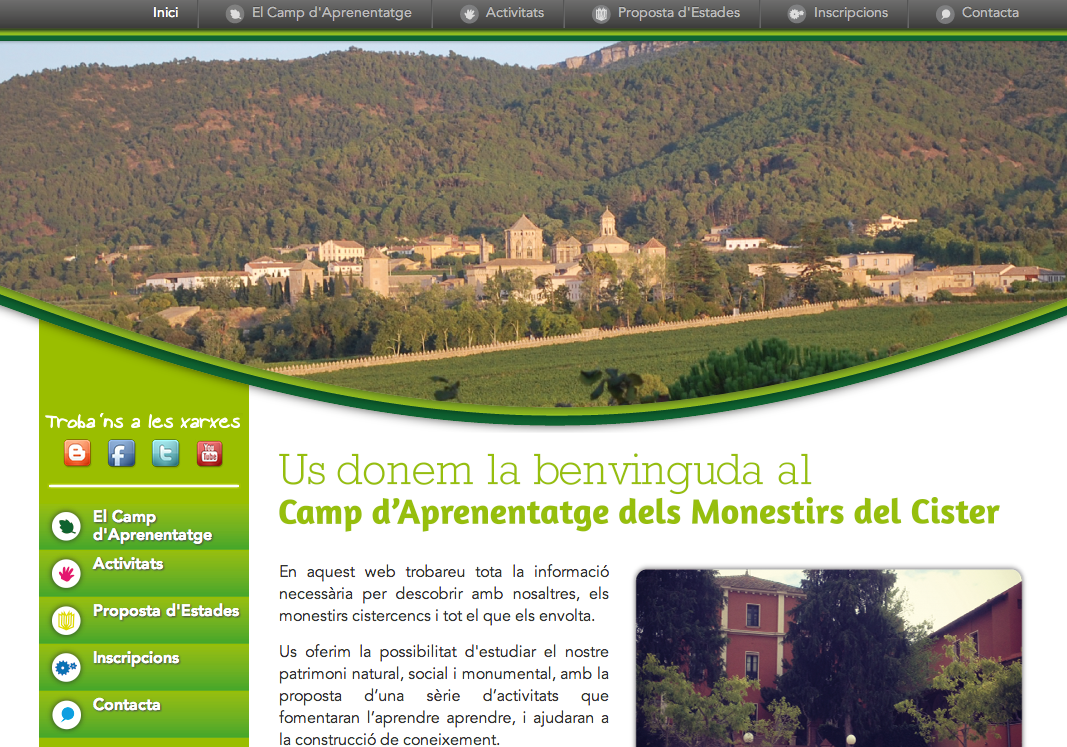Click the shield icon beside top Proposta d'Estades

coord(601,14)
